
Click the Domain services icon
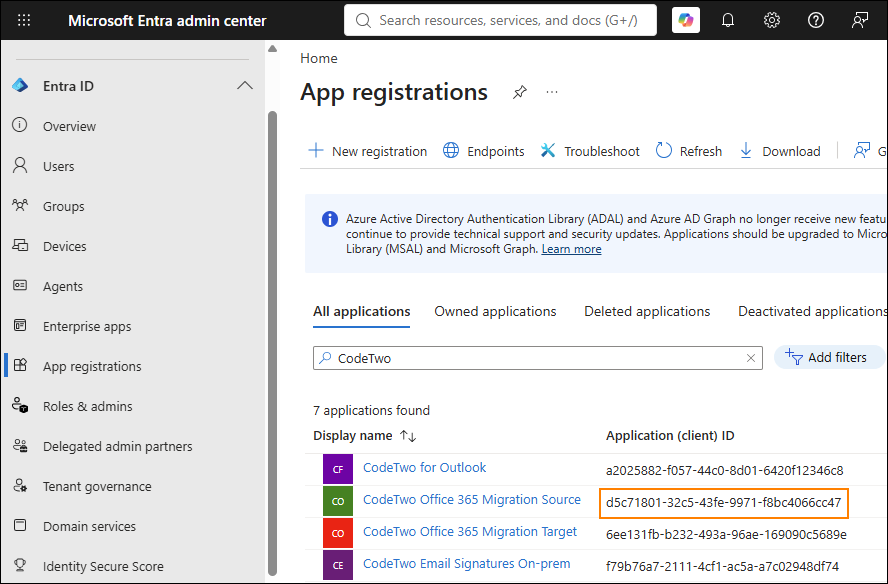(20, 526)
